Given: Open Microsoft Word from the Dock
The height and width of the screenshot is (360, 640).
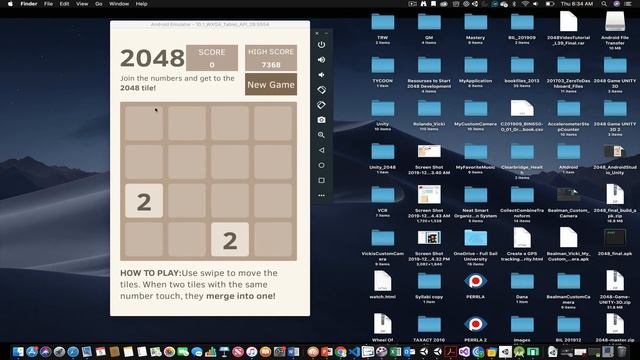Looking at the screenshot, I should 293,351.
